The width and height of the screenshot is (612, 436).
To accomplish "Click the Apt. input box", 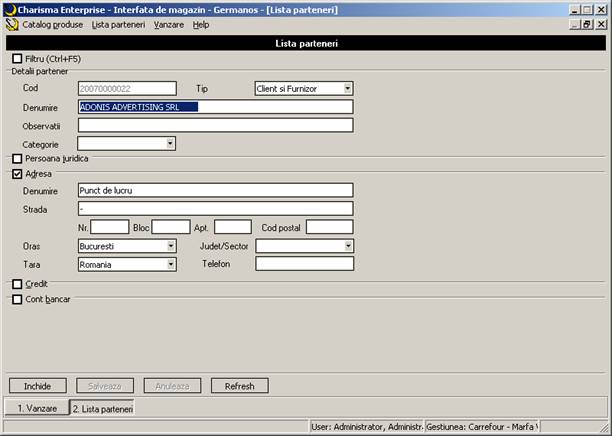I will (233, 227).
